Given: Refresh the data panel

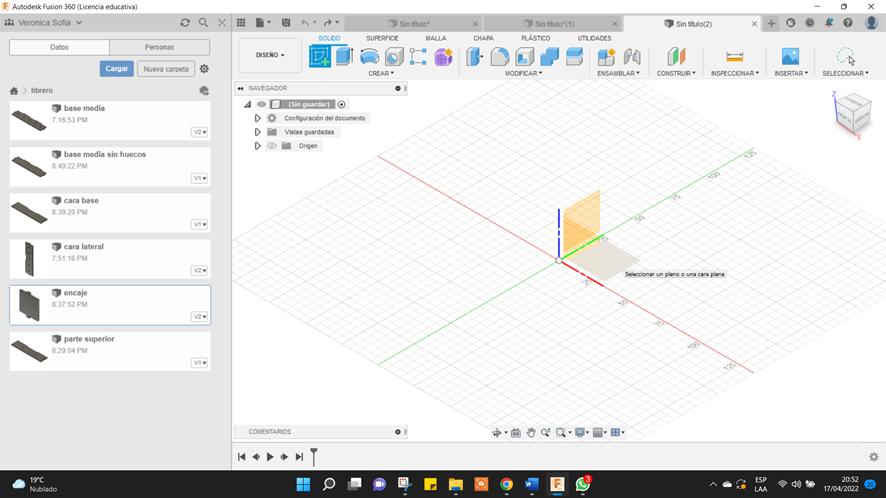Looking at the screenshot, I should pyautogui.click(x=185, y=23).
